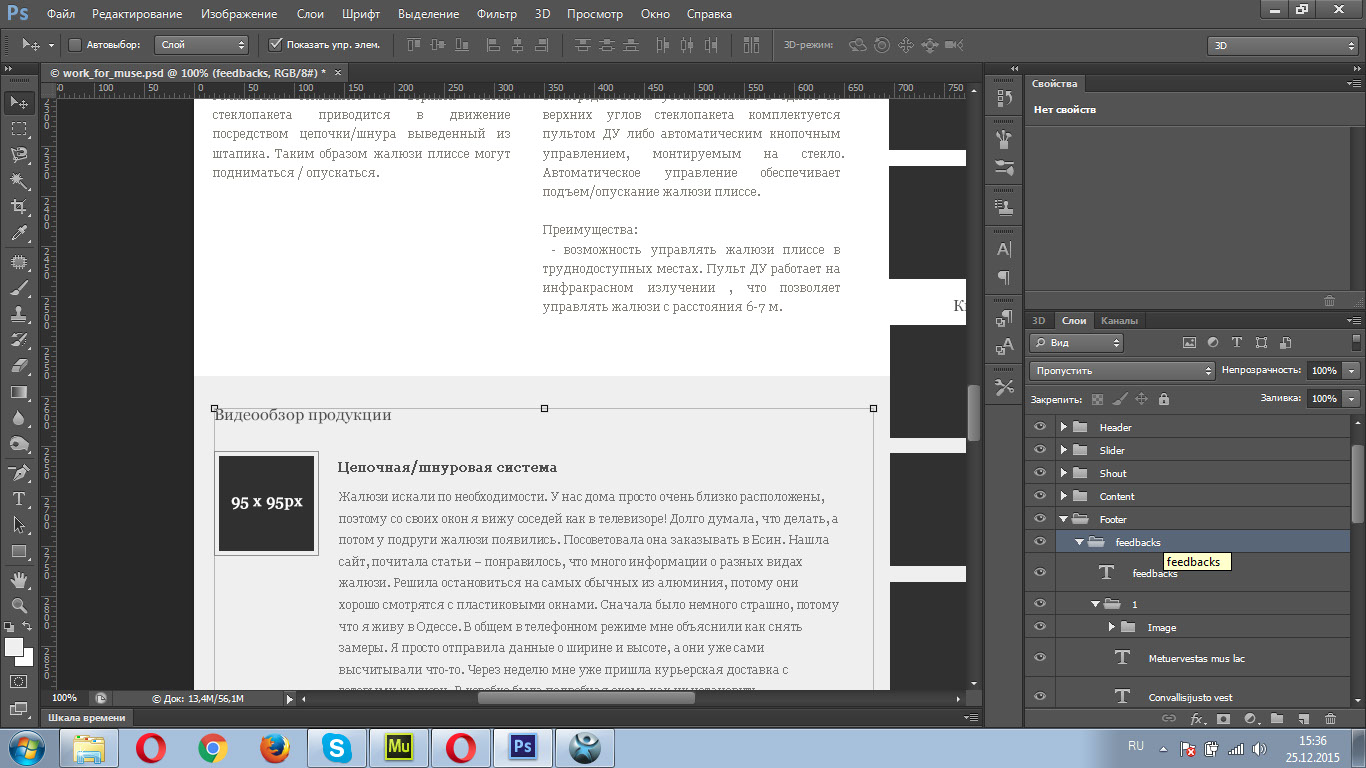
Task: Select the Crop tool
Action: coord(19,207)
